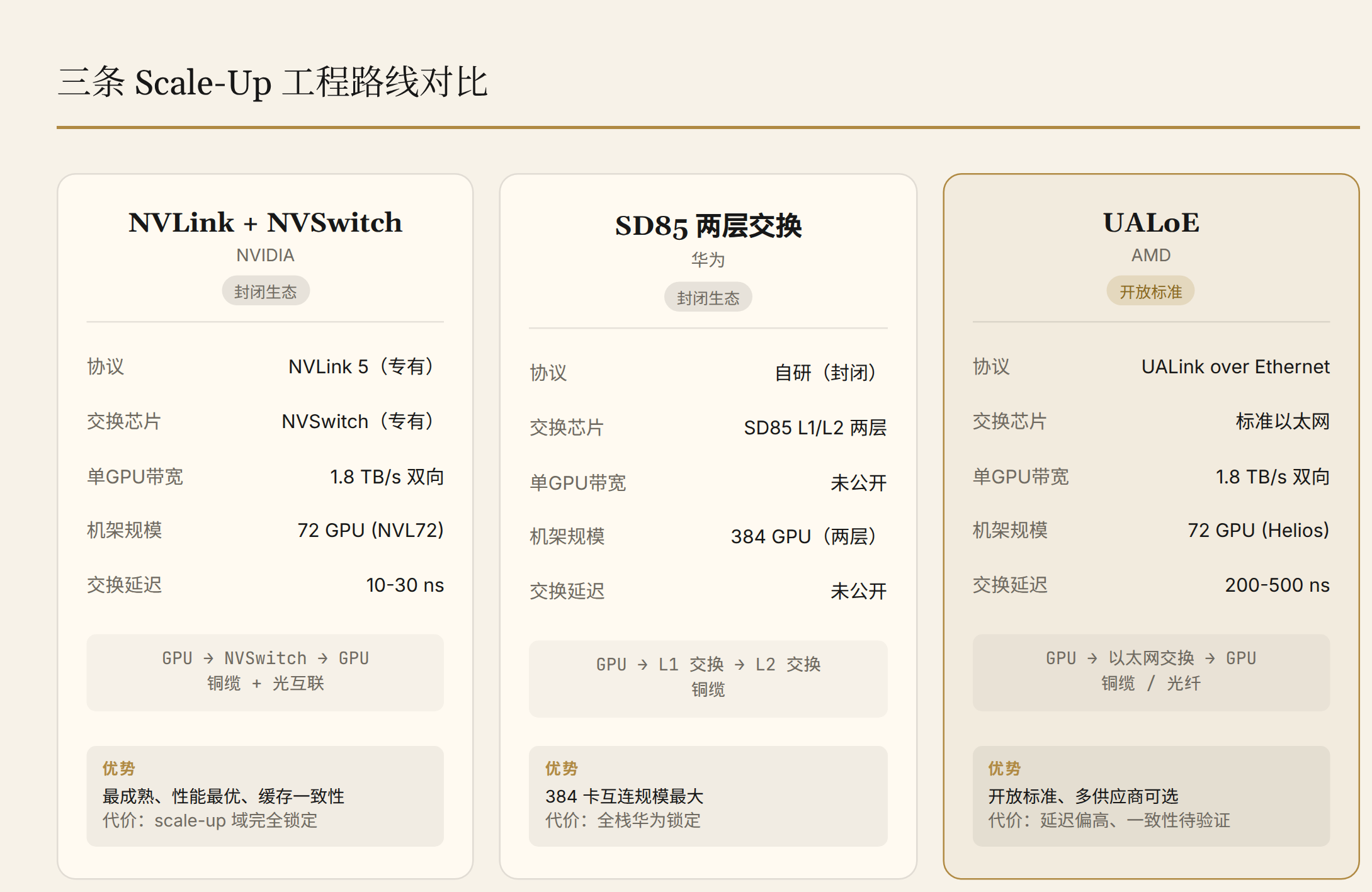Screen dimensions: 1372x892
Task: Click the 机架规模 label in the NVIDIA card
Action: [x=124, y=530]
